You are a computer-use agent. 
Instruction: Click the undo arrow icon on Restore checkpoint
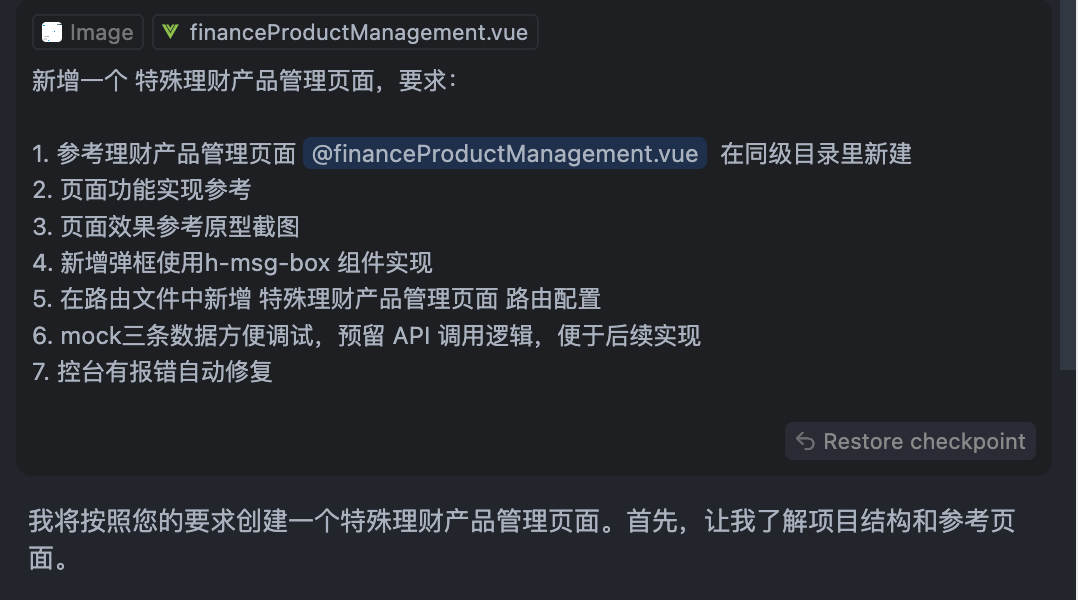pos(805,441)
